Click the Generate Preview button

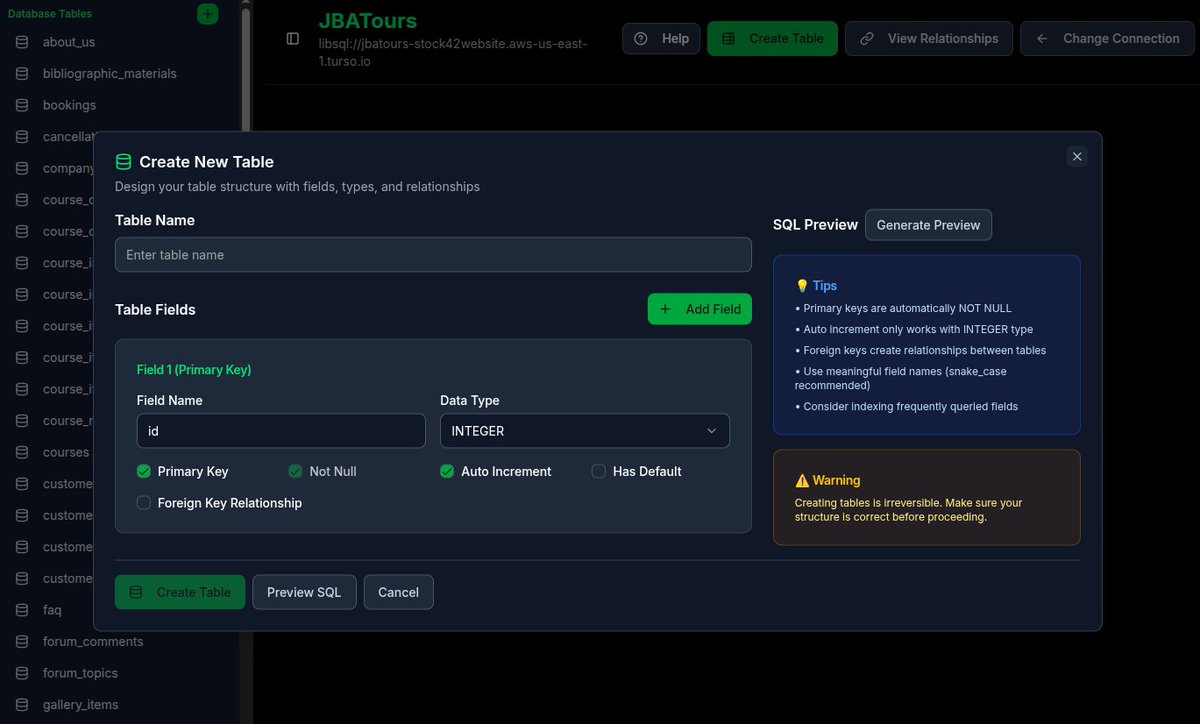tap(928, 225)
